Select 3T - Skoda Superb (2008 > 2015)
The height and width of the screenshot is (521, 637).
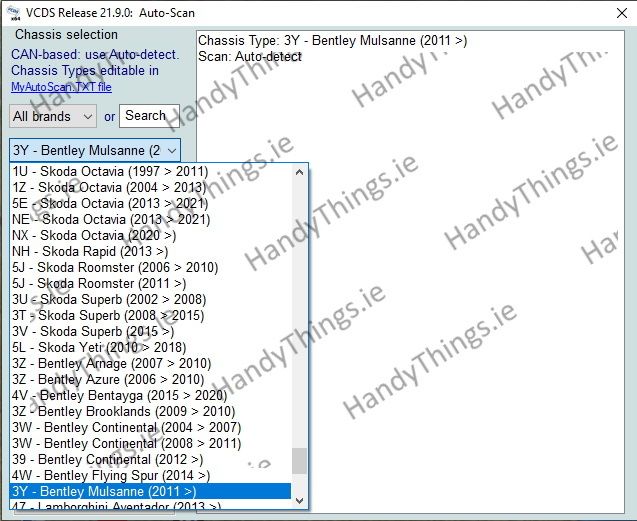[x=150, y=315]
